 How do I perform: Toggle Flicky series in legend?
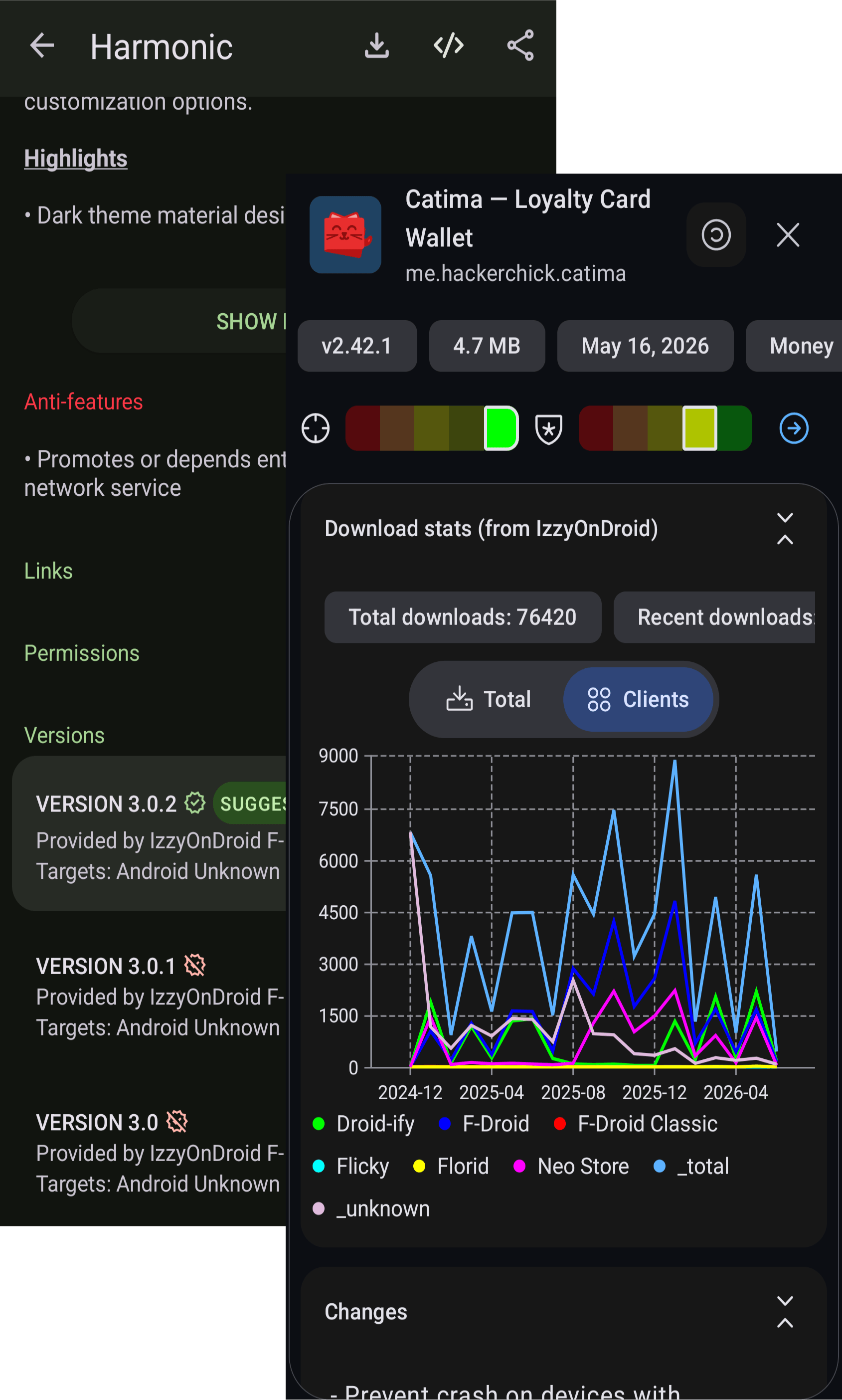click(350, 1166)
